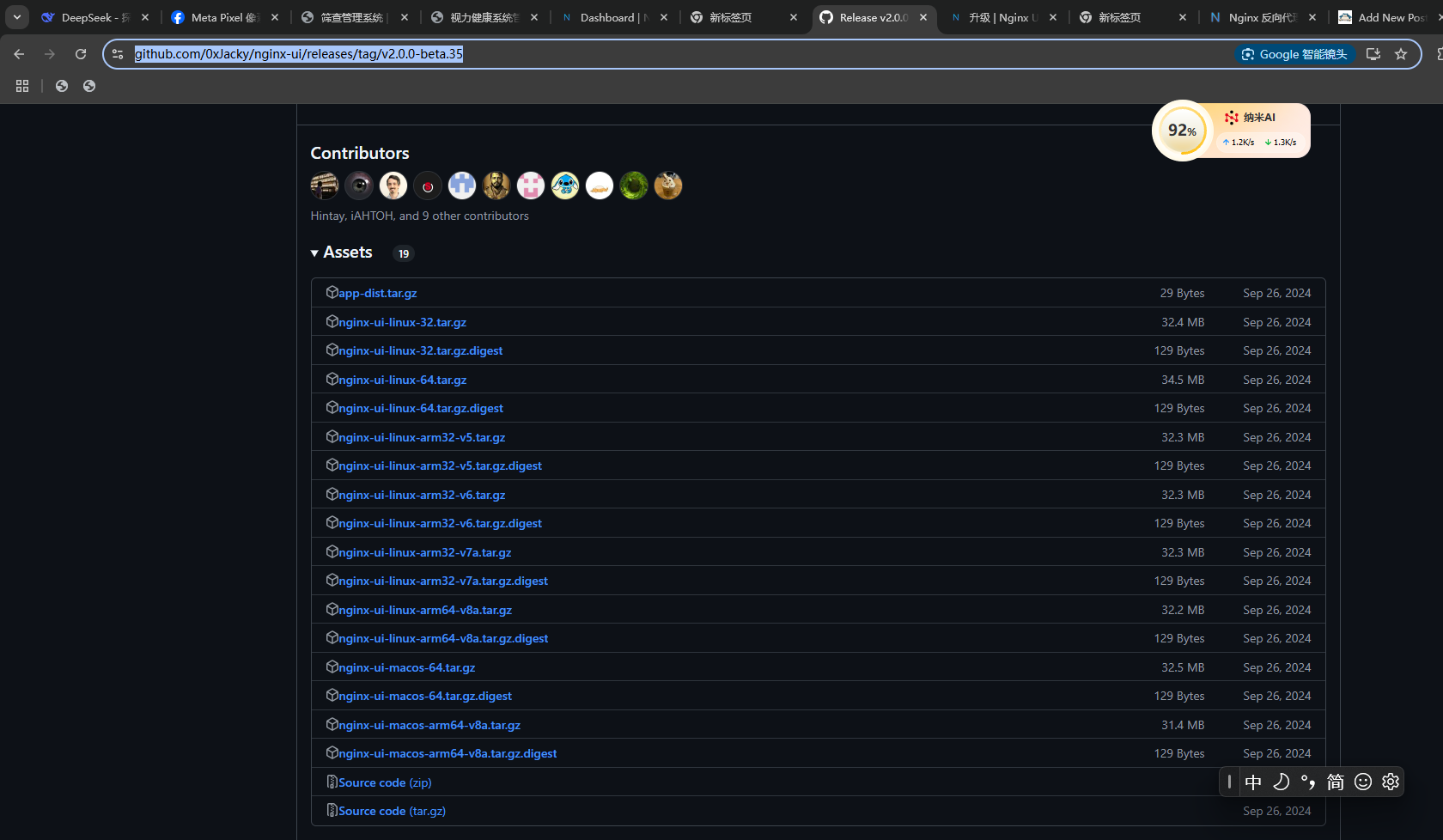Download Source code (tar.gz)

click(392, 811)
